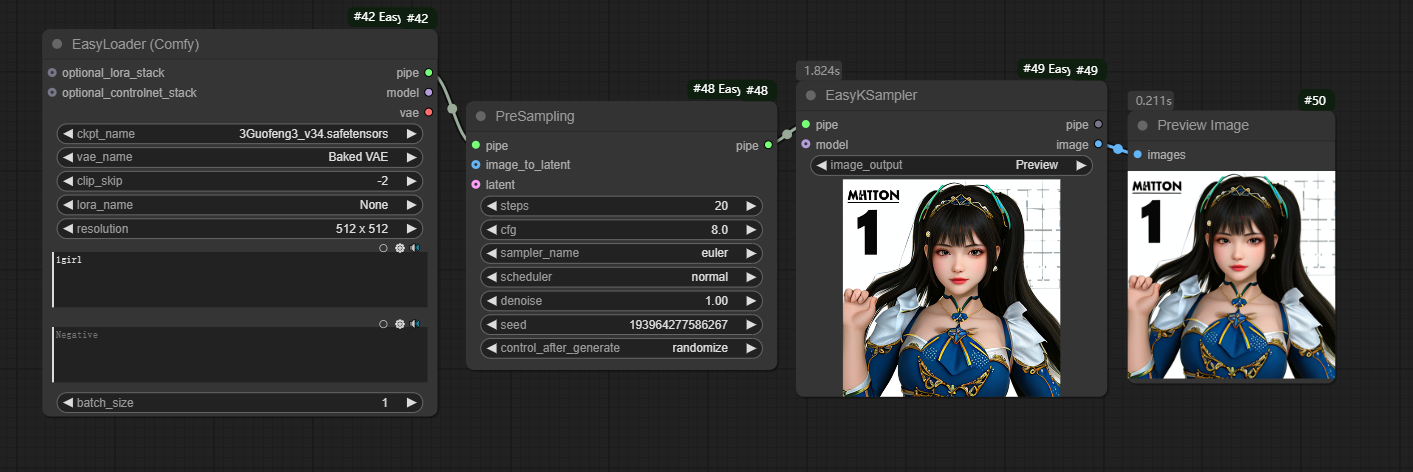Click the Negative prompt text area
Screen dimensions: 1413x472
239,355
